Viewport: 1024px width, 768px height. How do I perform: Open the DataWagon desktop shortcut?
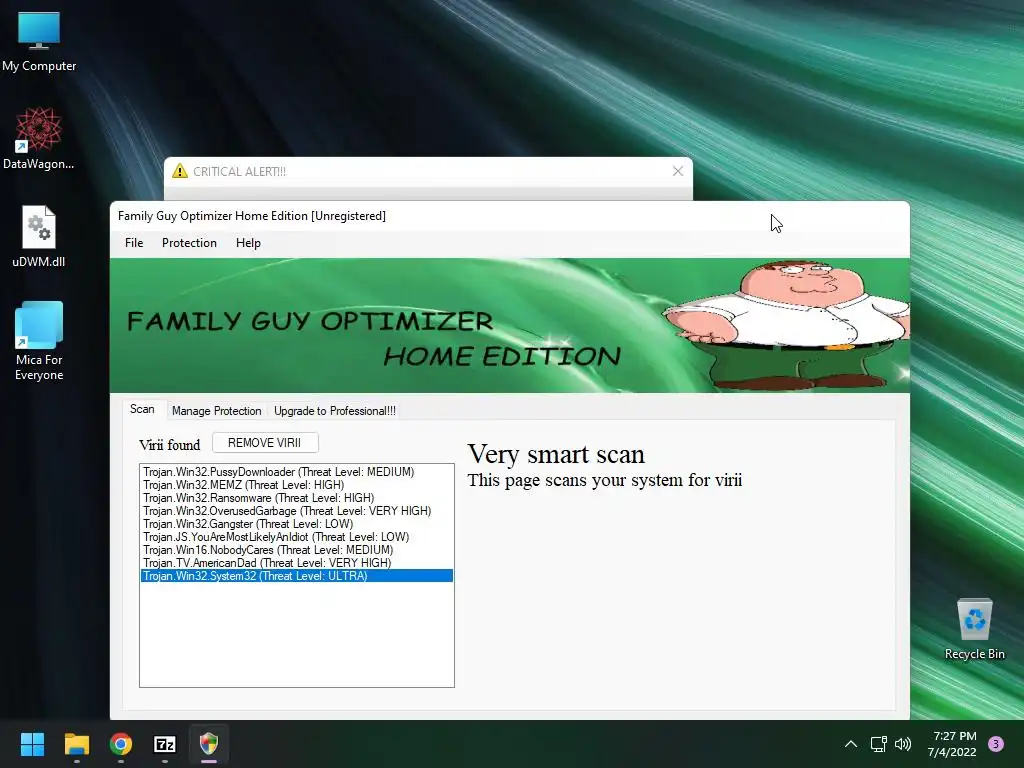point(39,138)
